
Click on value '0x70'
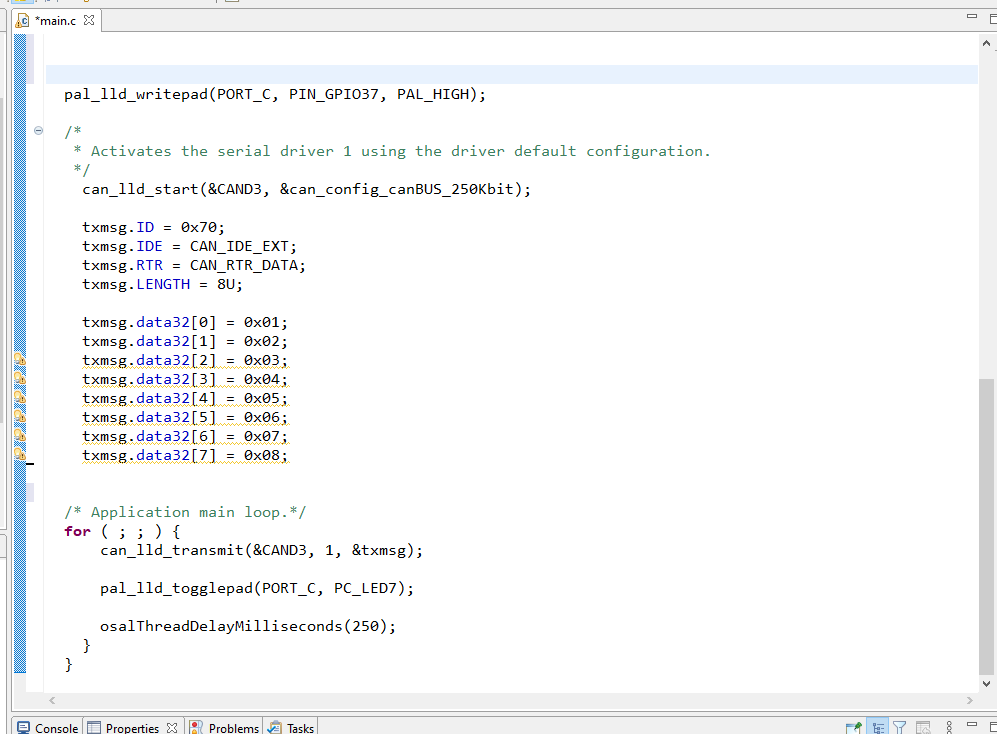click(198, 227)
